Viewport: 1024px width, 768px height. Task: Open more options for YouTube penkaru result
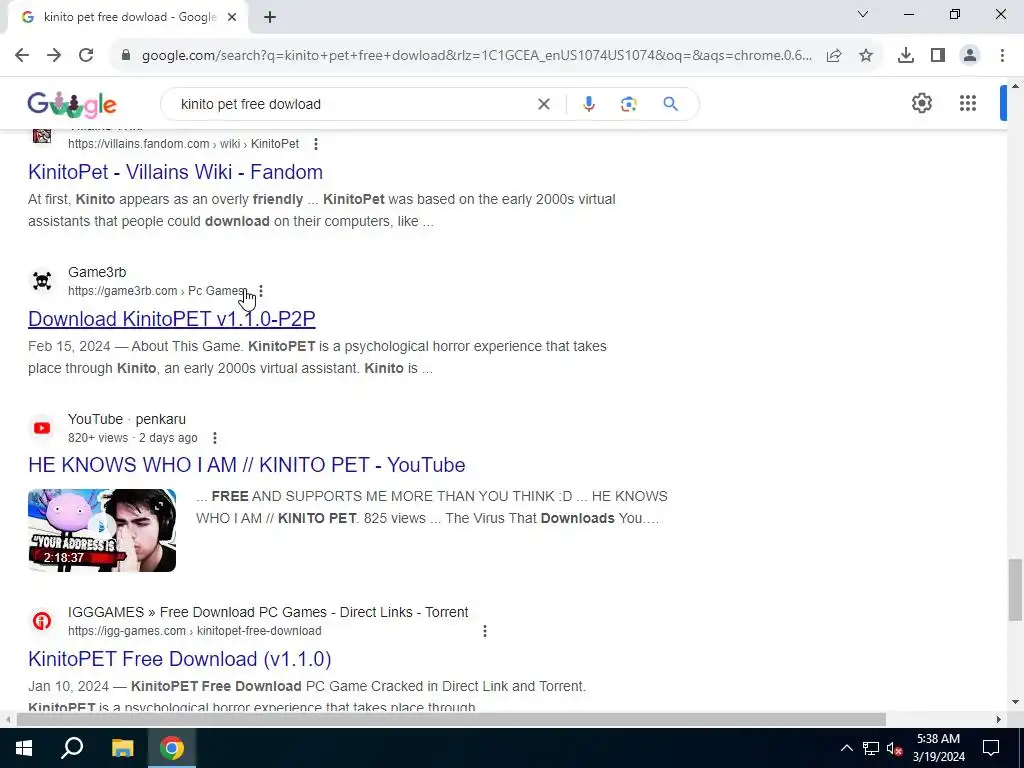click(x=215, y=438)
